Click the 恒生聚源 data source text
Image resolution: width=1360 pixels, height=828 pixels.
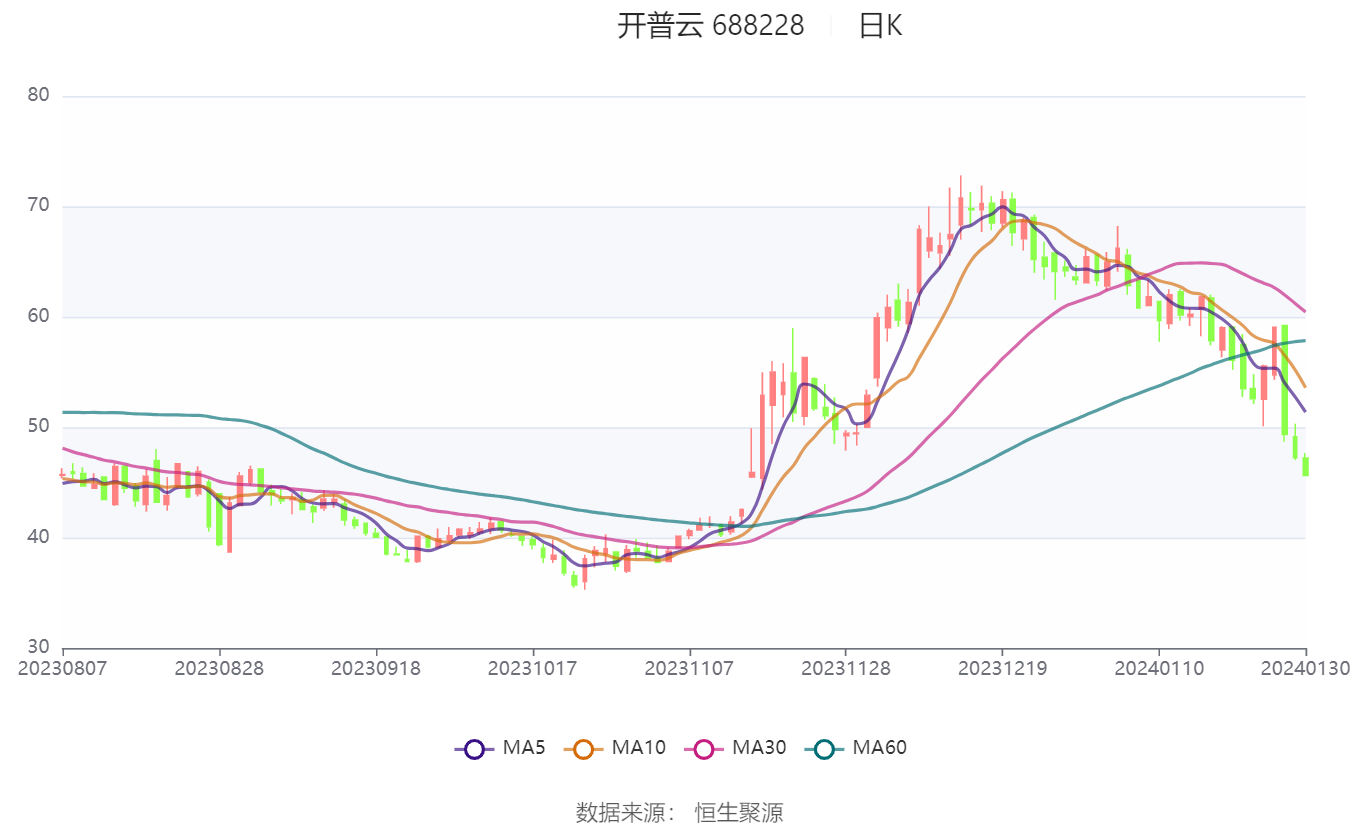[739, 813]
